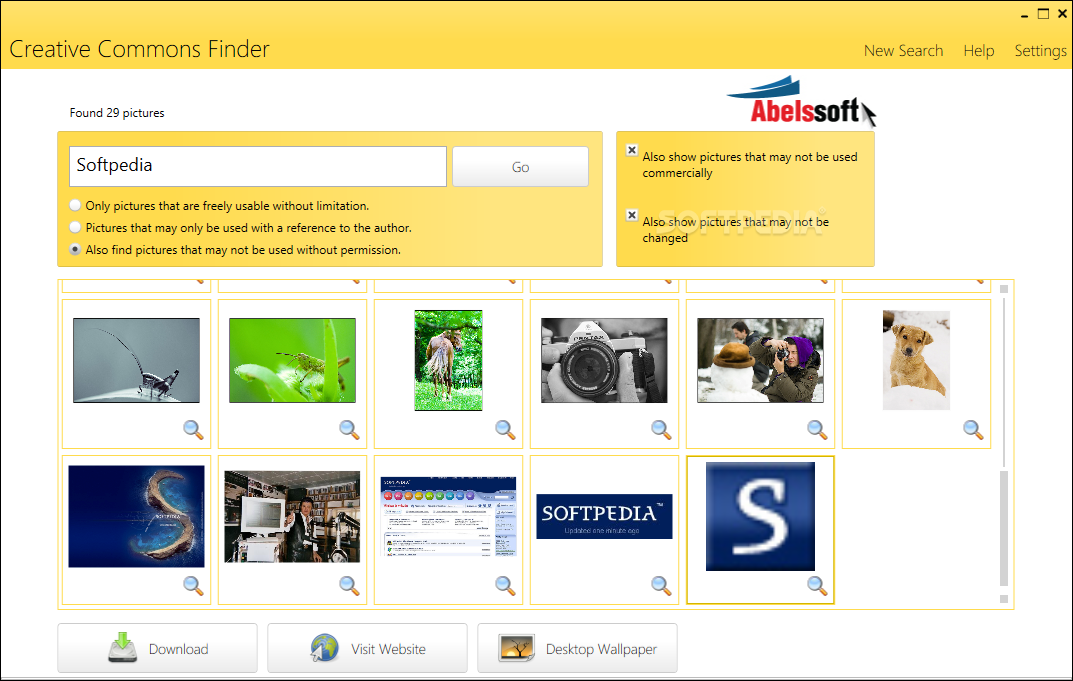The width and height of the screenshot is (1073, 681).
Task: Click magnifier under the blue island wallpaper
Action: (194, 586)
